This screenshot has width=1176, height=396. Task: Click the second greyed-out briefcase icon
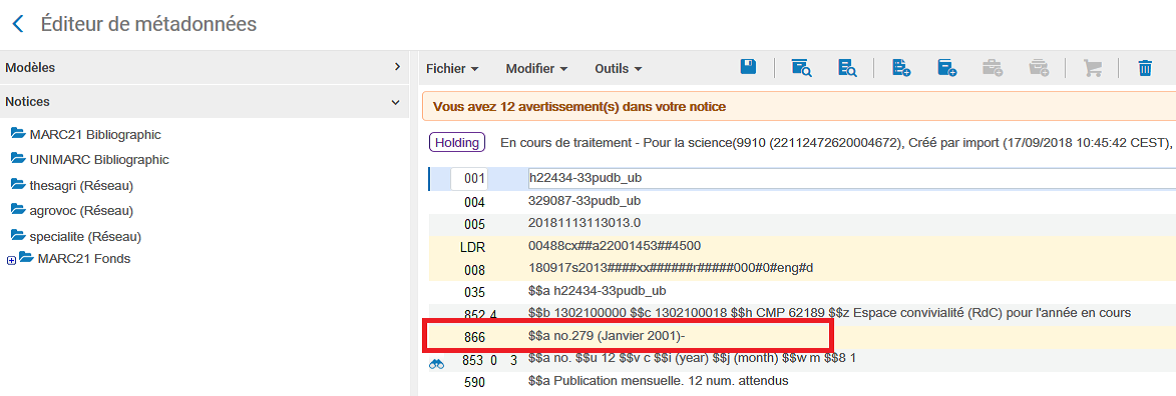[1039, 68]
